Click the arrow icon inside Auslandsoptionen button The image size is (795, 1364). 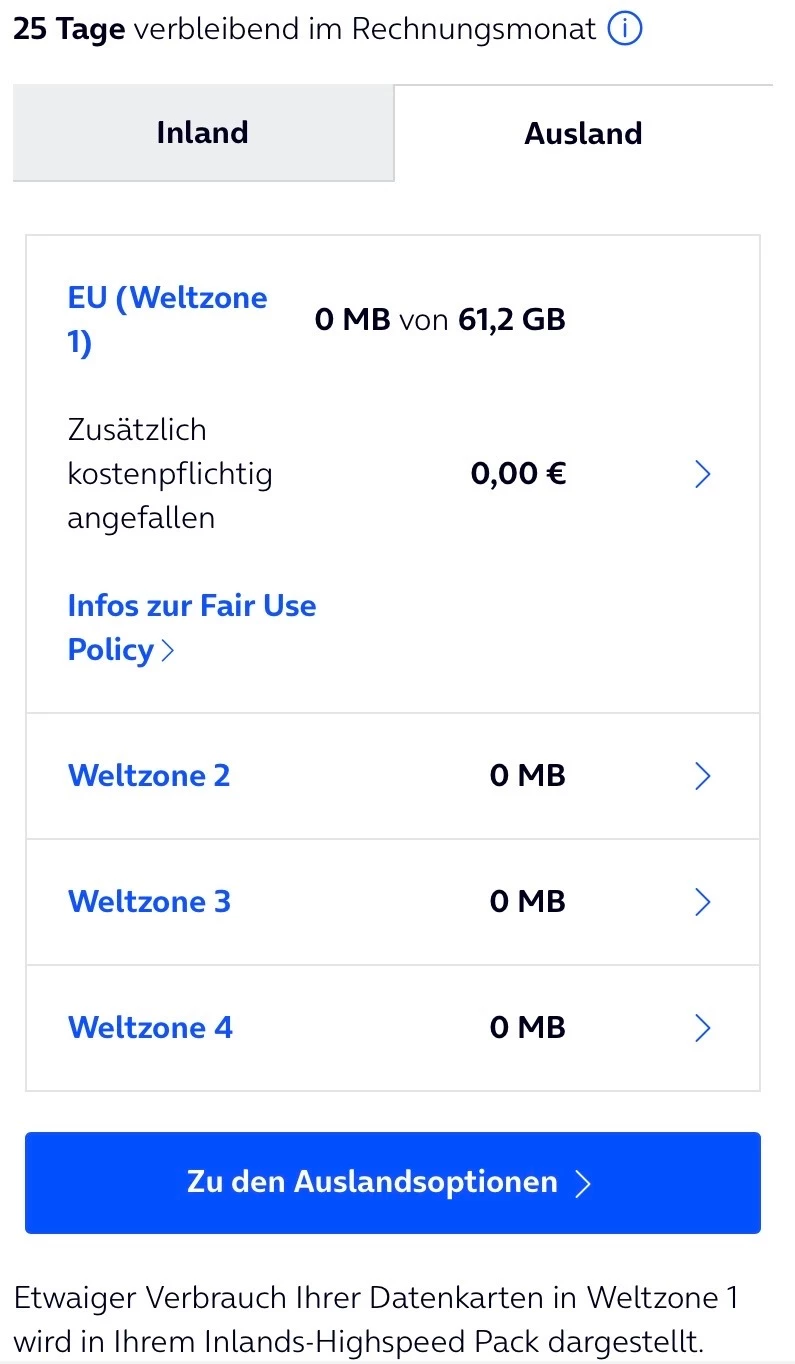[583, 1183]
